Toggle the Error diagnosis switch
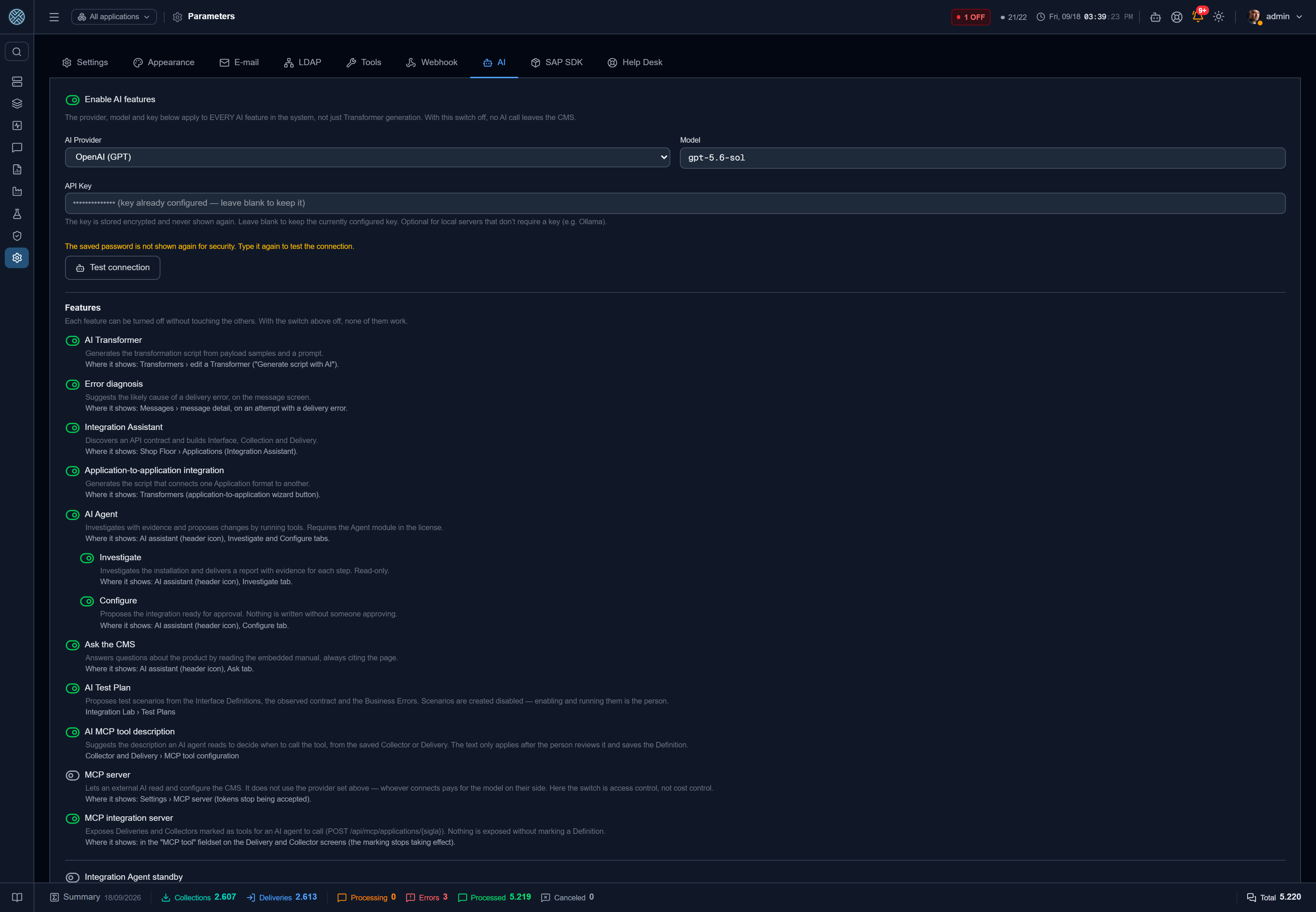The width and height of the screenshot is (1316, 912). (x=73, y=385)
